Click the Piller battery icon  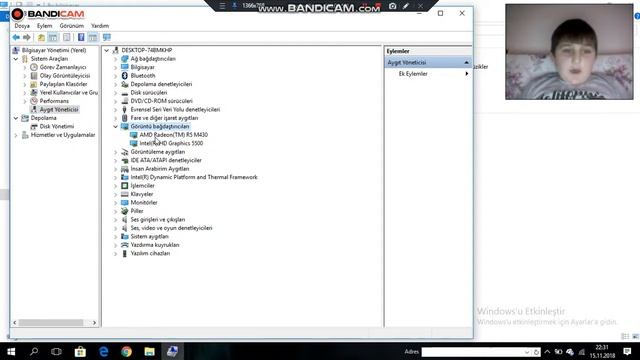pyautogui.click(x=124, y=211)
